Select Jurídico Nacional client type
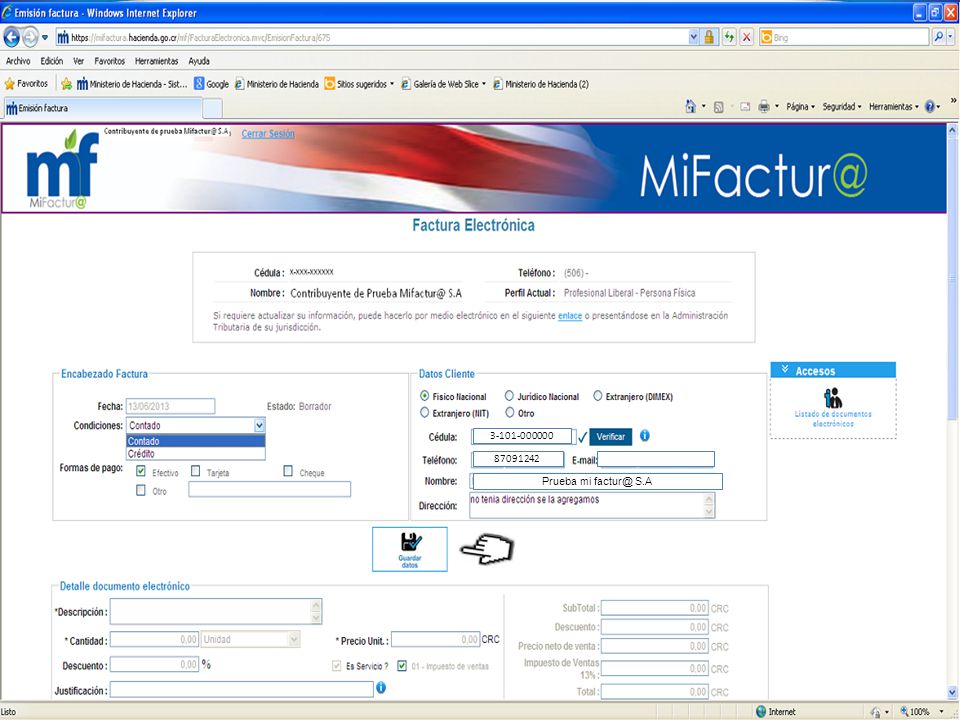The height and width of the screenshot is (720, 960). [509, 396]
